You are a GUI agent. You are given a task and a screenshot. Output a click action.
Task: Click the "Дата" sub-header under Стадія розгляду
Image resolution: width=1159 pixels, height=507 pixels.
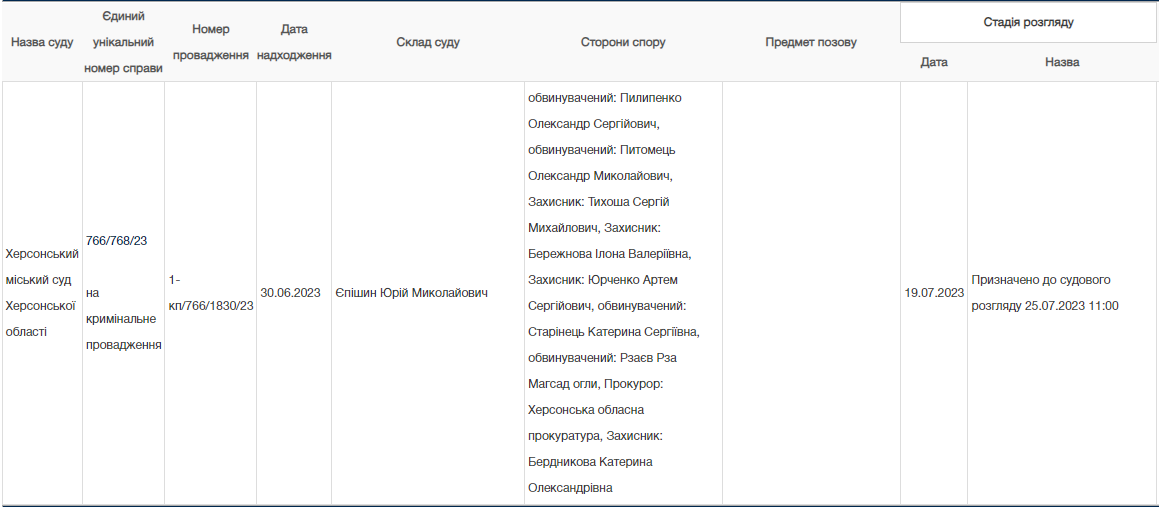click(933, 62)
